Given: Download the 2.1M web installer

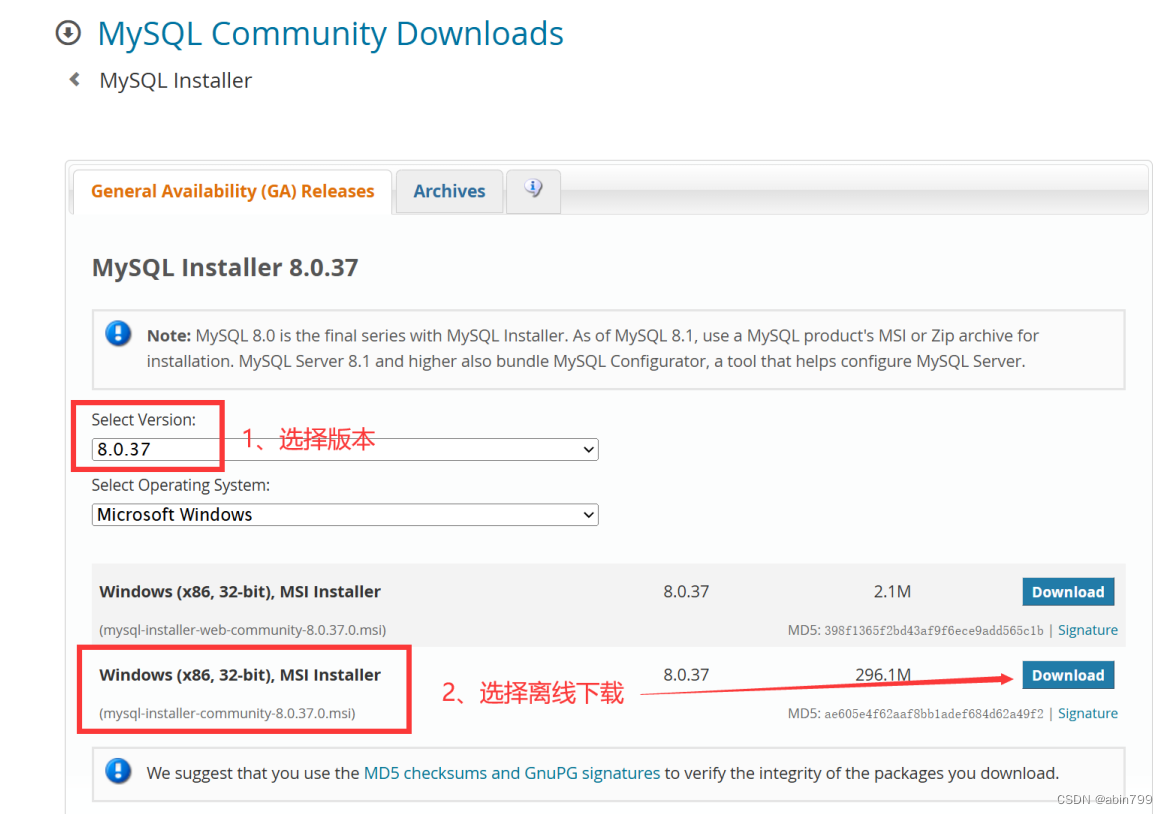Looking at the screenshot, I should [x=1068, y=592].
